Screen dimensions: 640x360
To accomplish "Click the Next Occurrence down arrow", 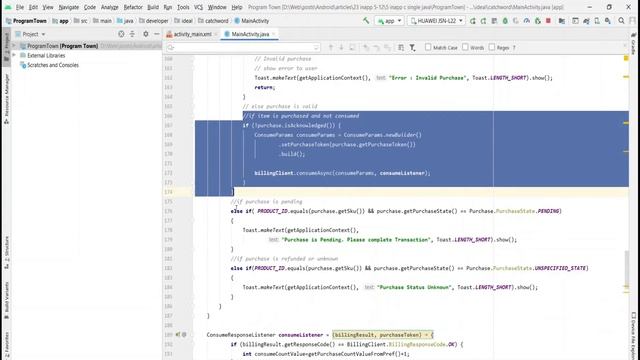I will pyautogui.click(x=341, y=48).
